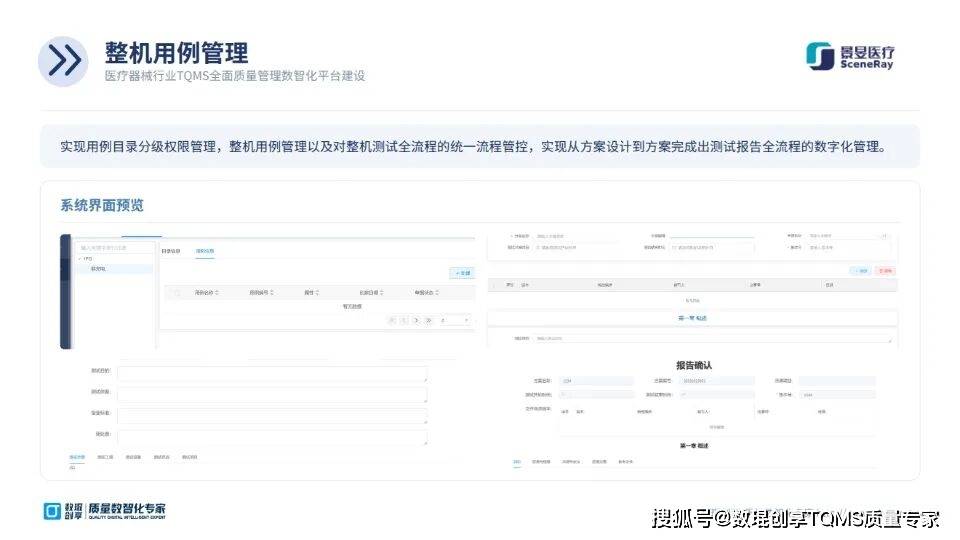Click the 测试目的 text area
This screenshot has height=540, width=960.
(x=272, y=374)
